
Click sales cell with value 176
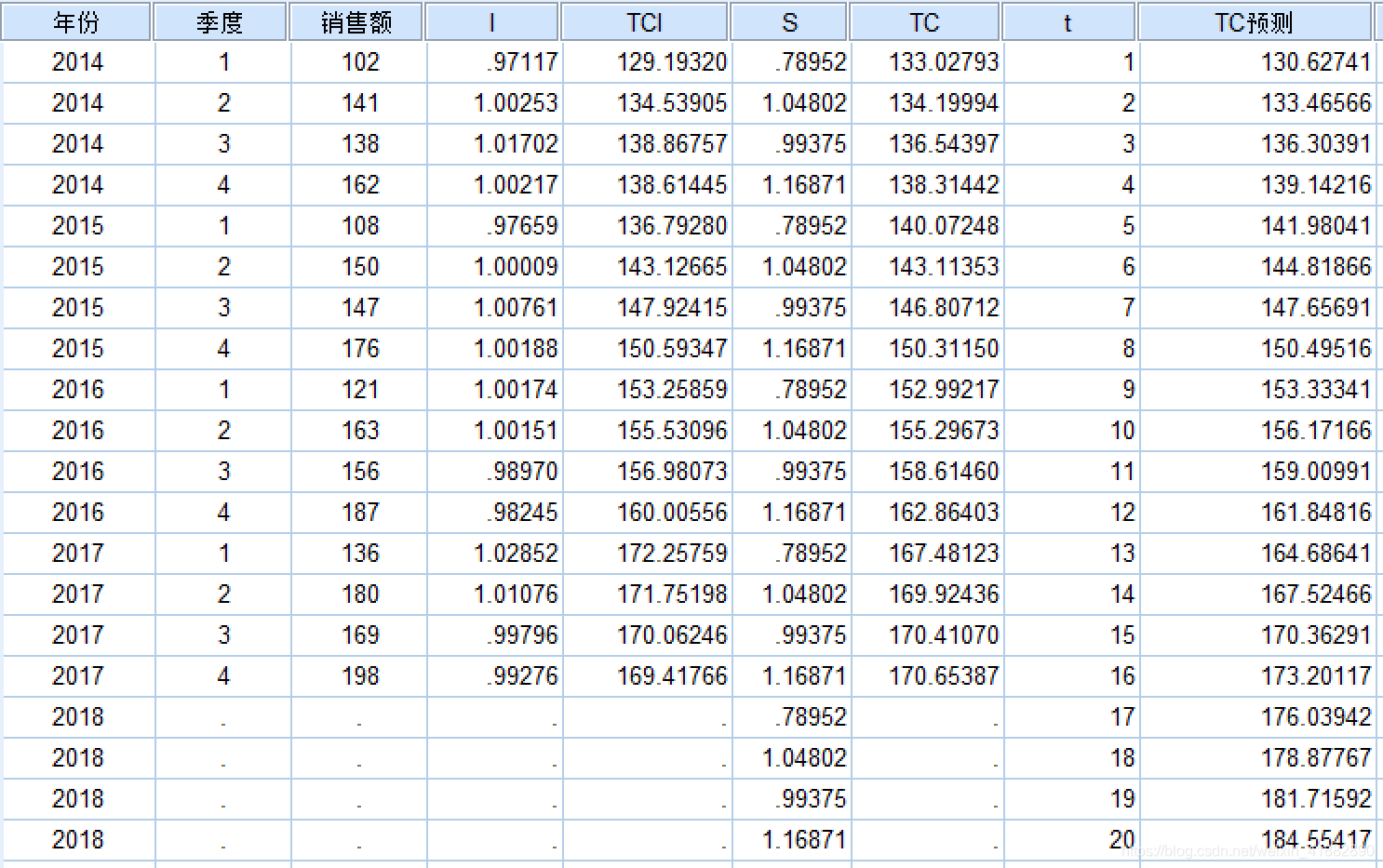tap(359, 349)
